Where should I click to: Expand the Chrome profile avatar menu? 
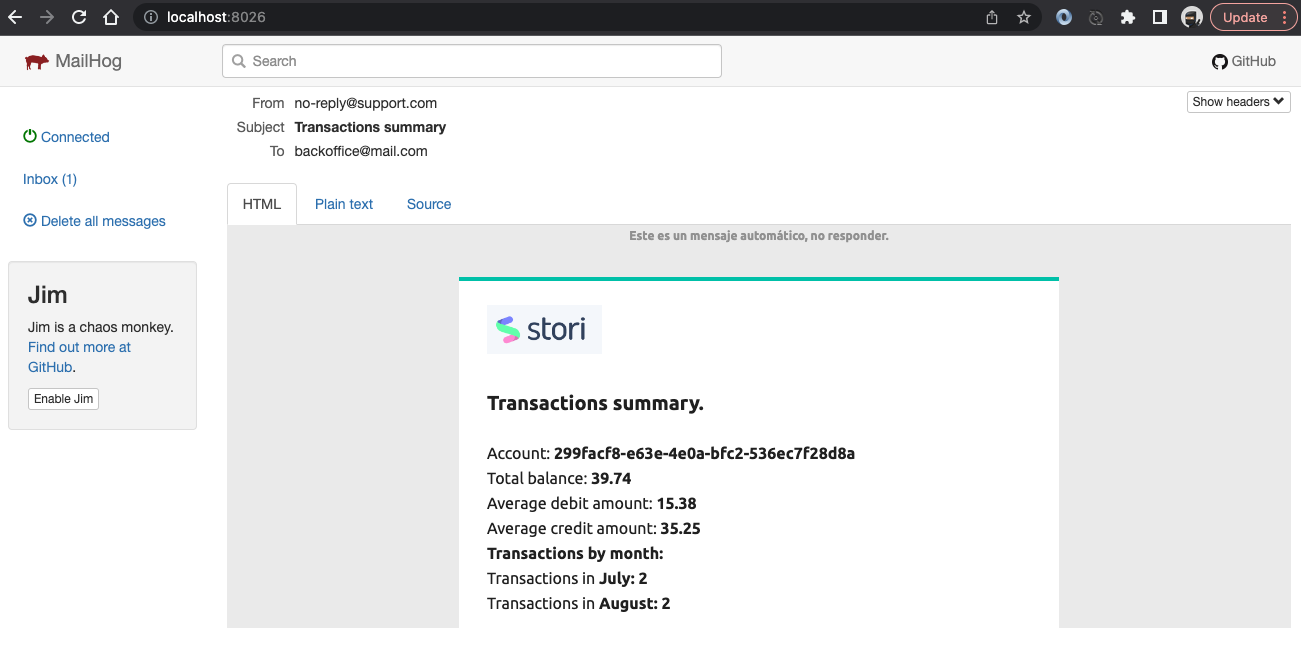[1191, 17]
